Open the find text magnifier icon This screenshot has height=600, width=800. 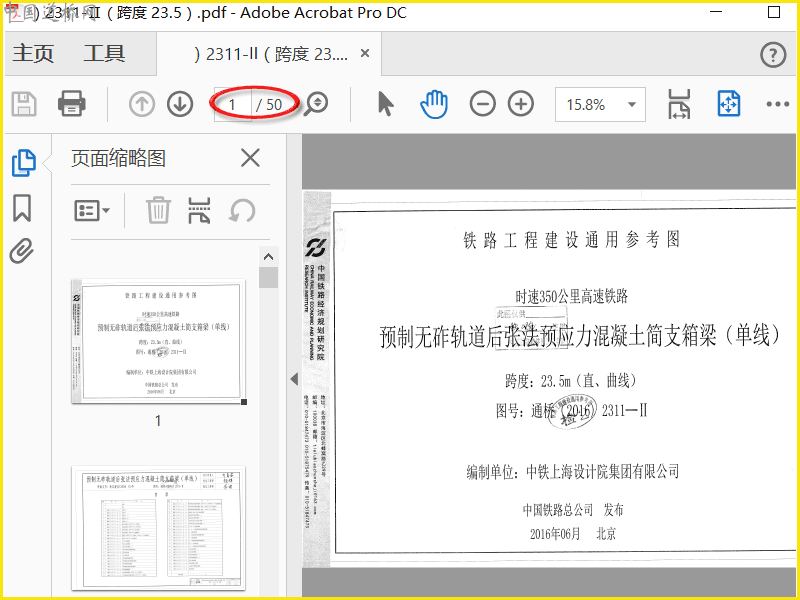click(316, 104)
